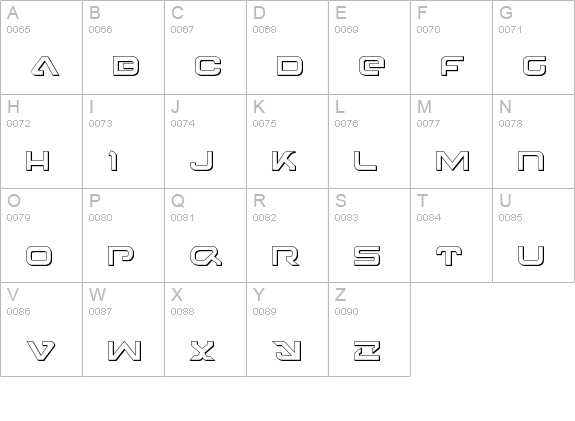Click the outlined B glyph preview
The image size is (575, 421).
click(126, 66)
